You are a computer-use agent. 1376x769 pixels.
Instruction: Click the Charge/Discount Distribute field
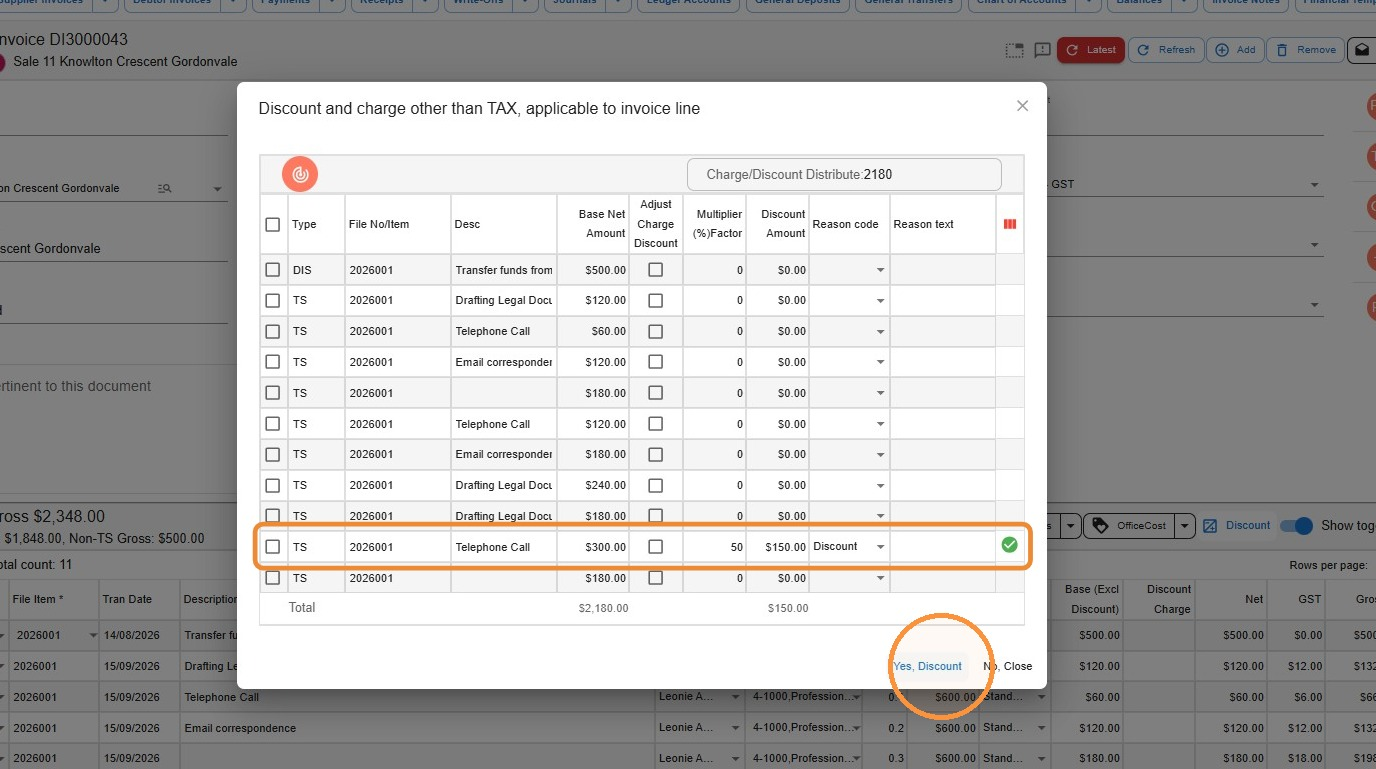(844, 174)
